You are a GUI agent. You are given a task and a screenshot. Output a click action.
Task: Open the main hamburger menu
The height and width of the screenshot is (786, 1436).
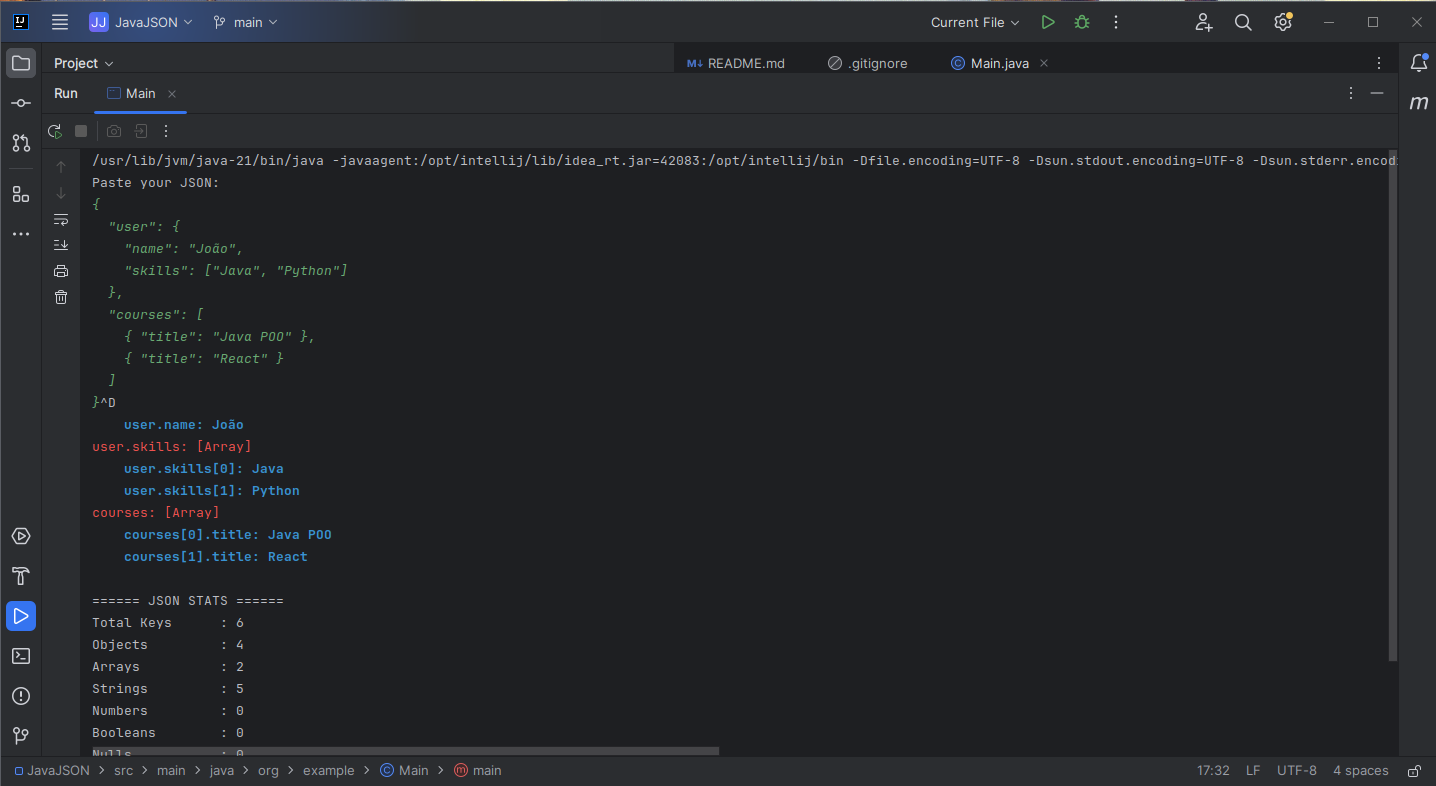pyautogui.click(x=60, y=22)
